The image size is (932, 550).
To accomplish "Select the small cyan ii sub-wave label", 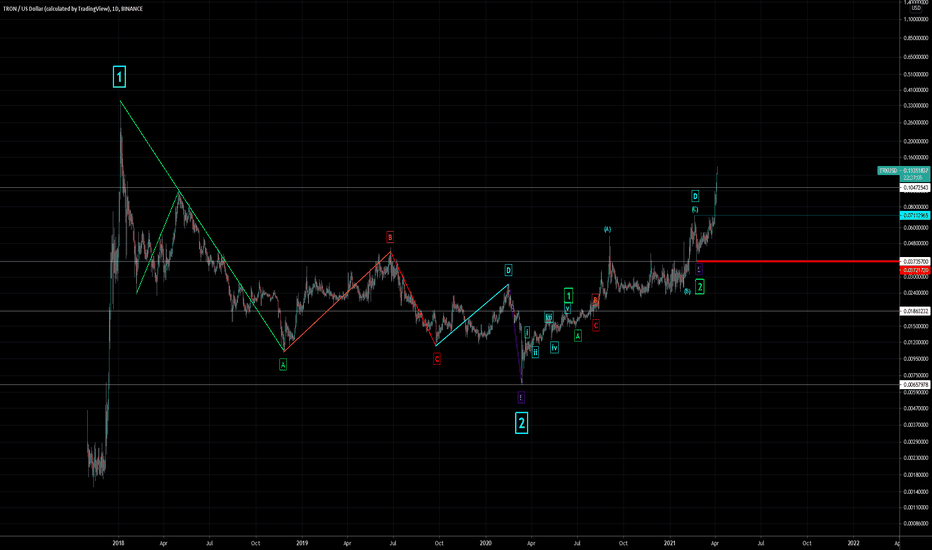I will pos(535,352).
